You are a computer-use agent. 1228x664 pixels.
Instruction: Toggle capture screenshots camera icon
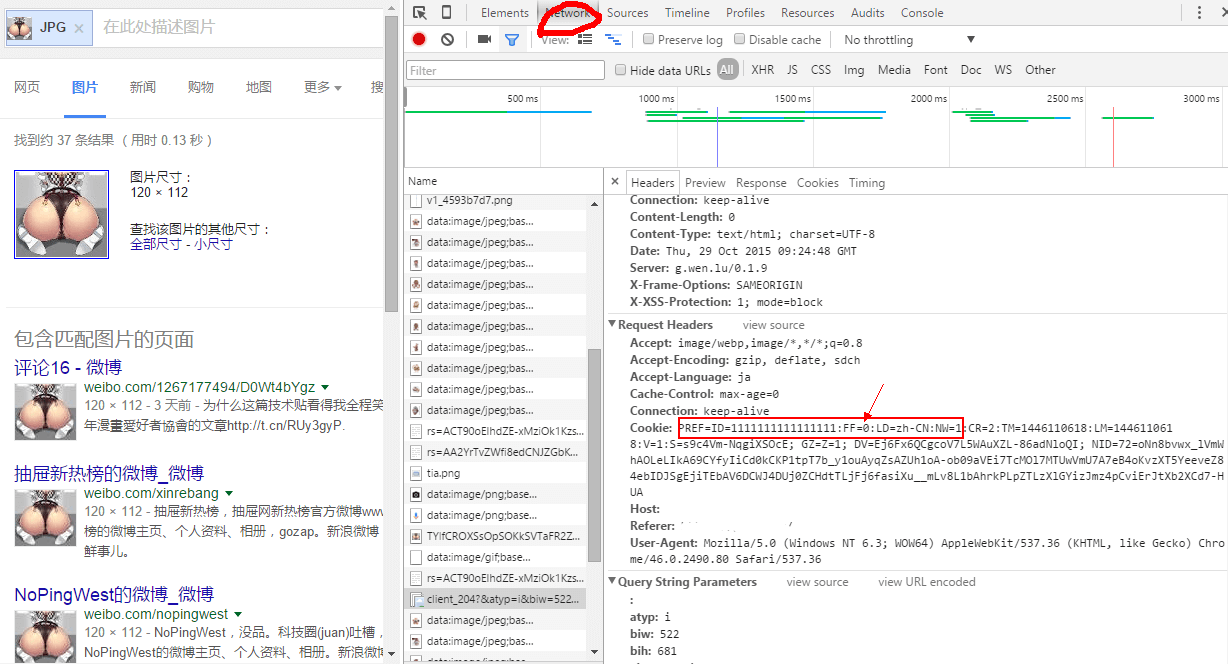pos(484,39)
